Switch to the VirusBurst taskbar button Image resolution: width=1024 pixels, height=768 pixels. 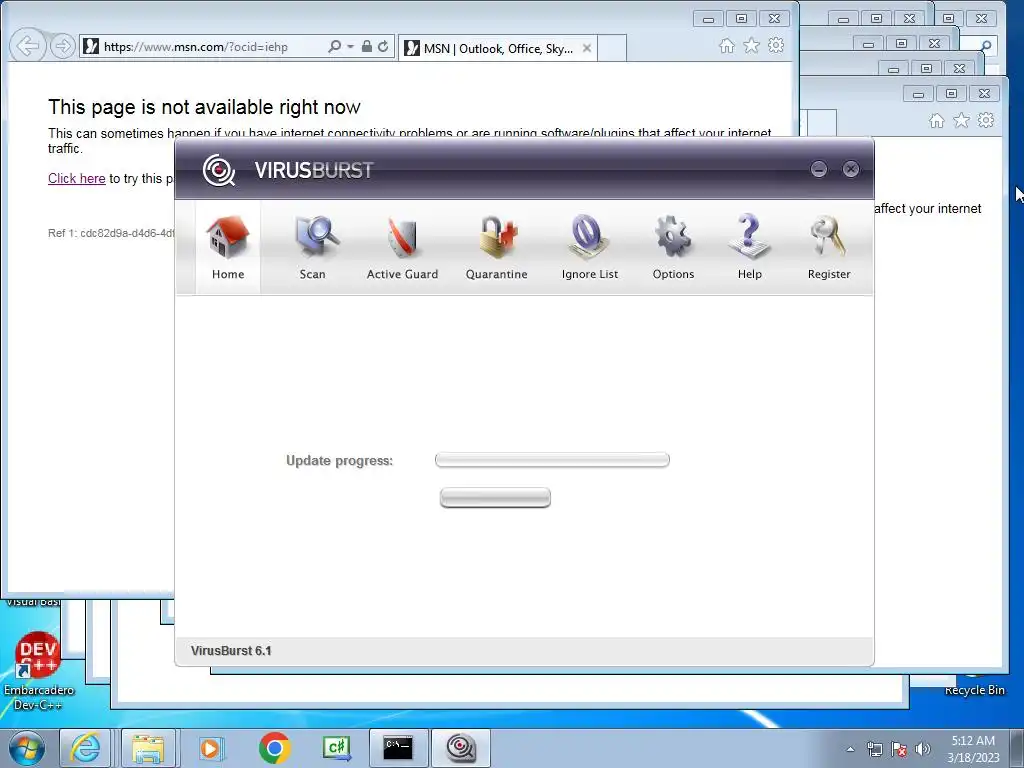461,748
